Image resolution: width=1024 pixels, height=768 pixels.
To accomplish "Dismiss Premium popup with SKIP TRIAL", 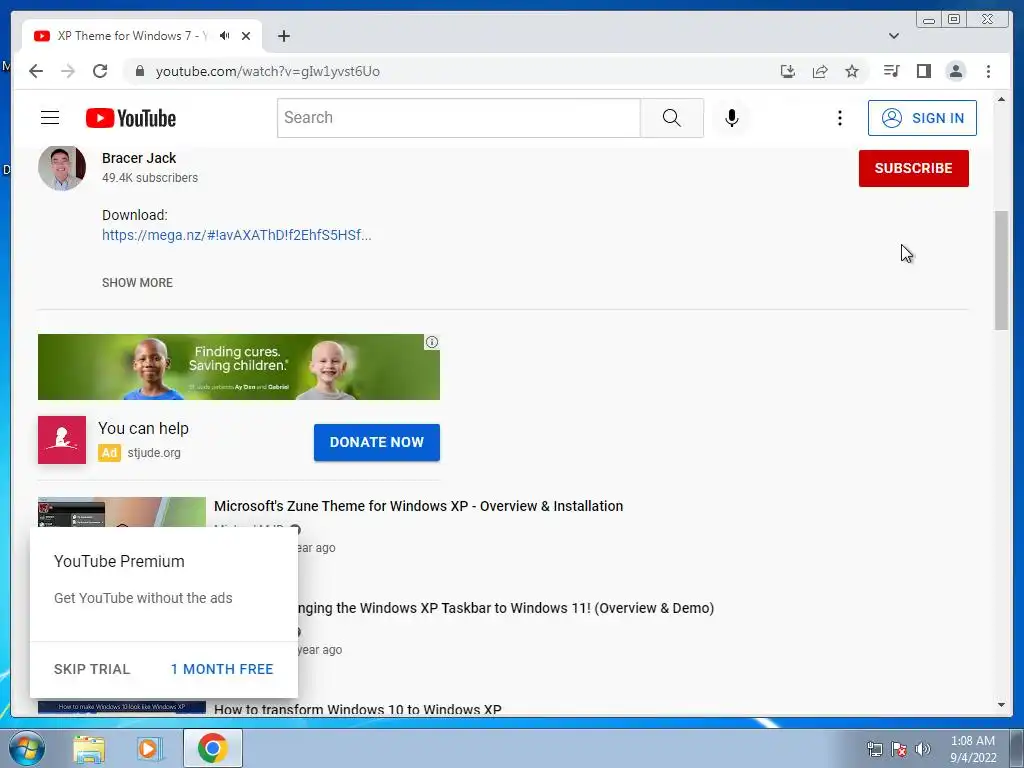I will 92,669.
